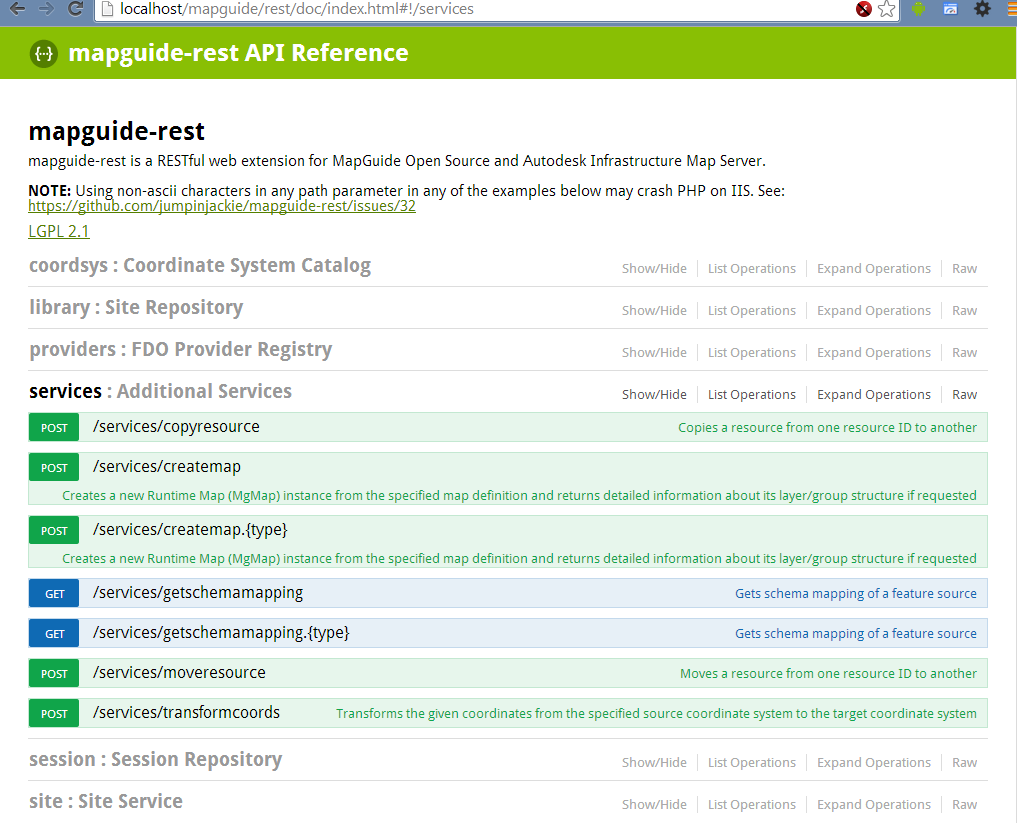Click the green Android extension icon
The height and width of the screenshot is (823, 1017).
point(918,9)
